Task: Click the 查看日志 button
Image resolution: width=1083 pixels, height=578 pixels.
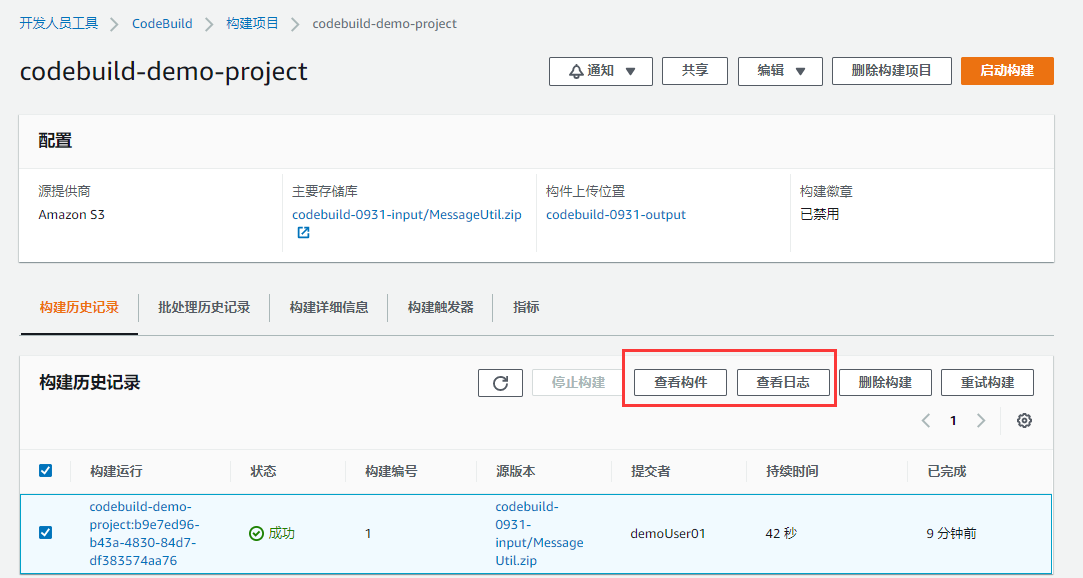Action: pos(783,383)
